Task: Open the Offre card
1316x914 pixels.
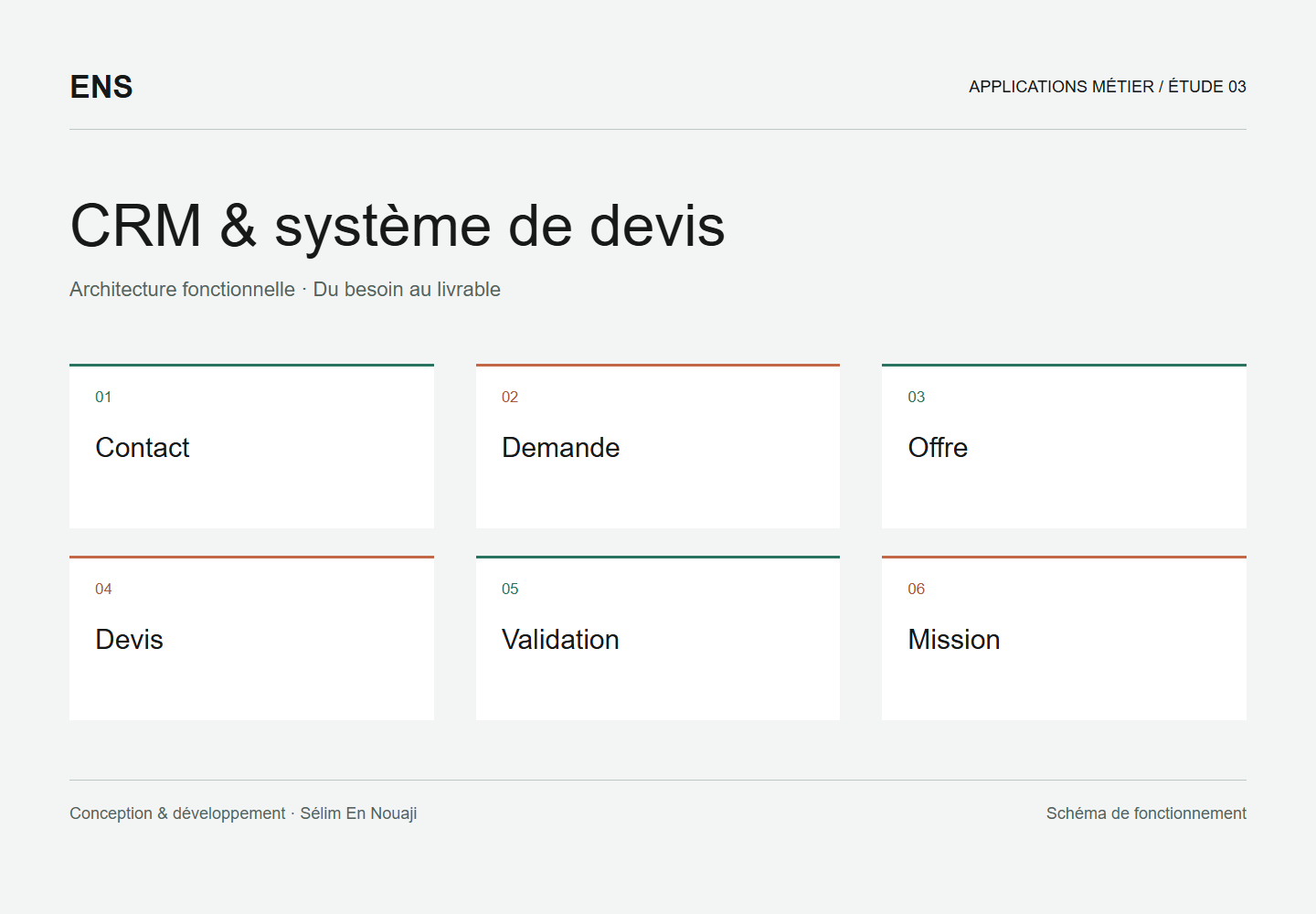Action: [x=1064, y=446]
